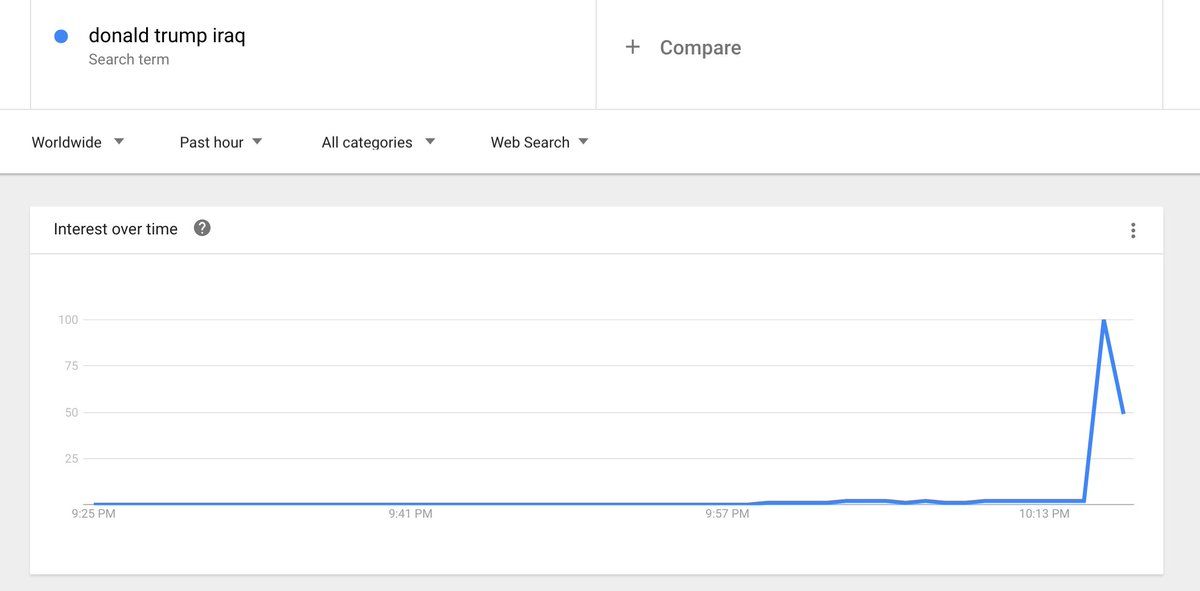Click the chart peak at value 100
This screenshot has width=1200, height=591.
(x=1103, y=320)
